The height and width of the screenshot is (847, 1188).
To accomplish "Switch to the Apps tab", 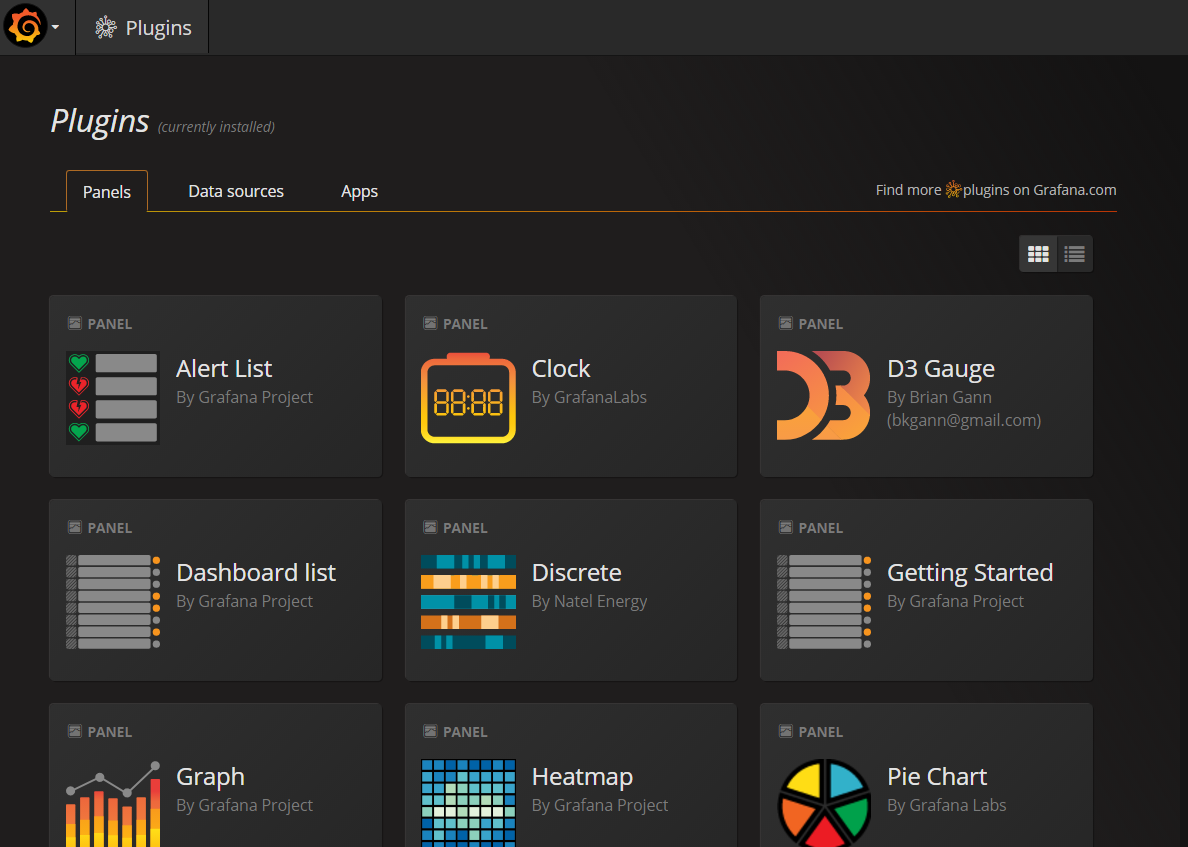I will click(359, 191).
